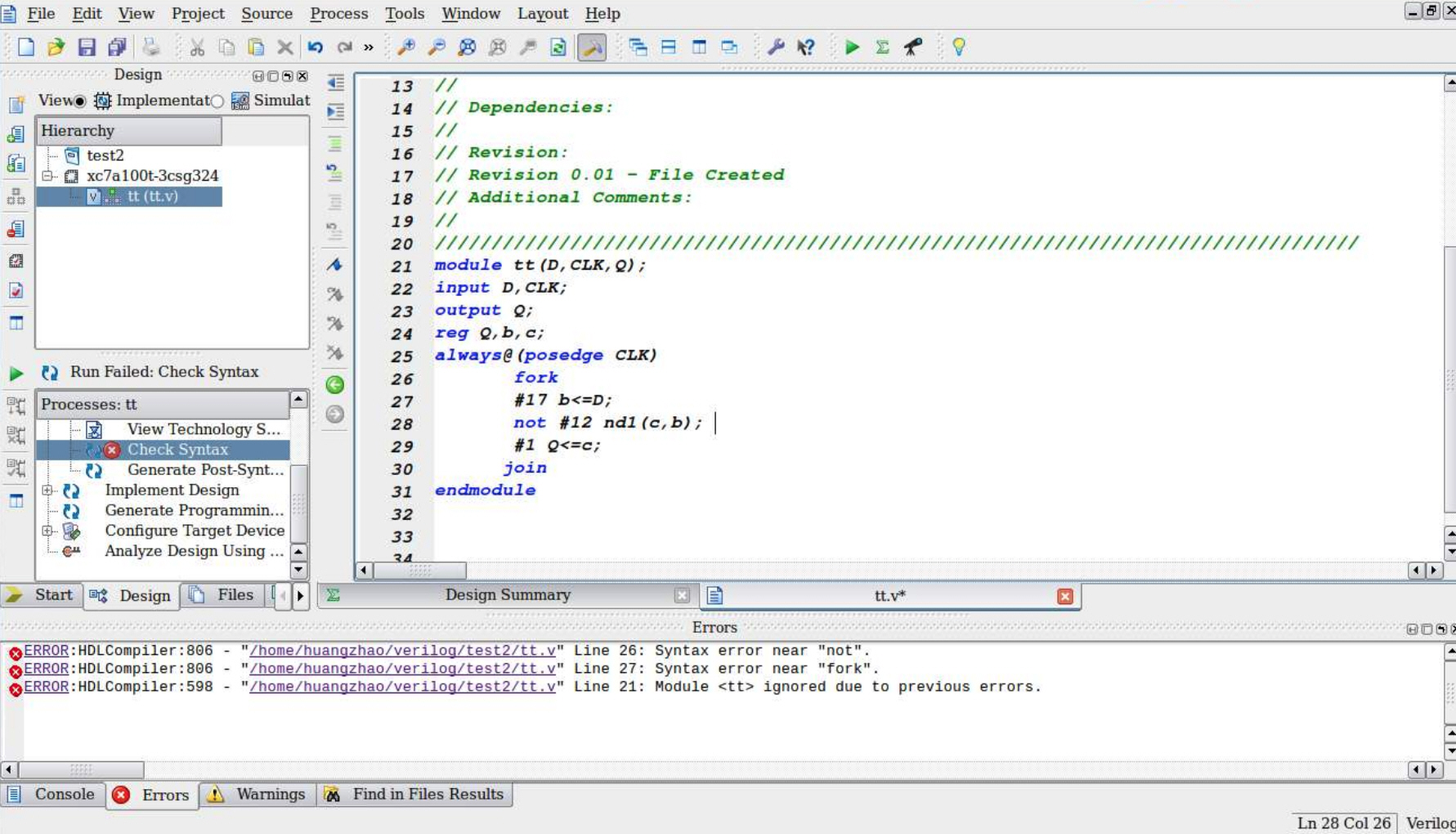The image size is (1456, 834).
Task: Click the wrench settings toolbar icon
Action: coord(775,47)
